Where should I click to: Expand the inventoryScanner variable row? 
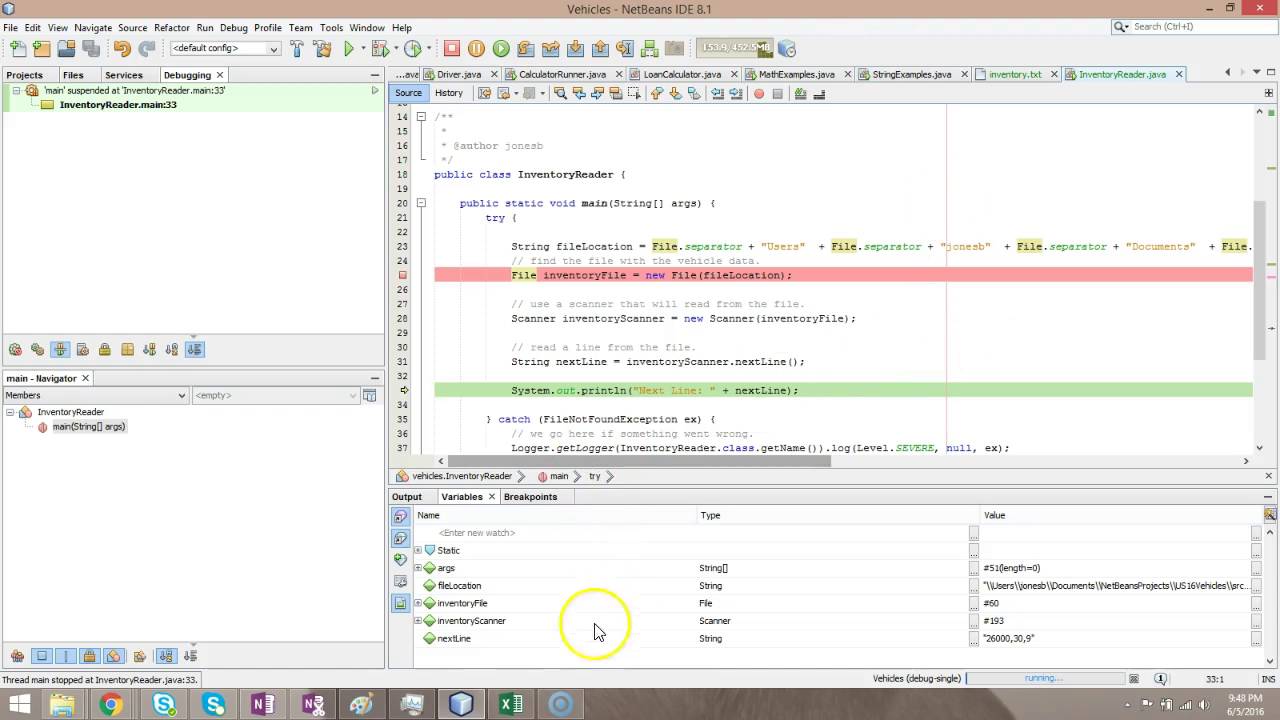pyautogui.click(x=418, y=621)
